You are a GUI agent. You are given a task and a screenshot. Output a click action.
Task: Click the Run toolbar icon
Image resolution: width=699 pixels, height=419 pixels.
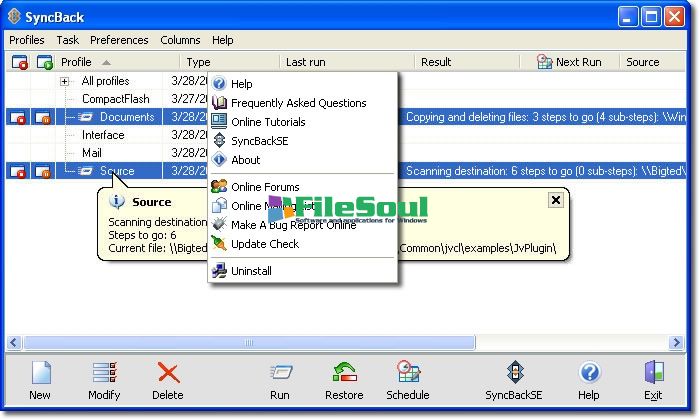click(280, 373)
